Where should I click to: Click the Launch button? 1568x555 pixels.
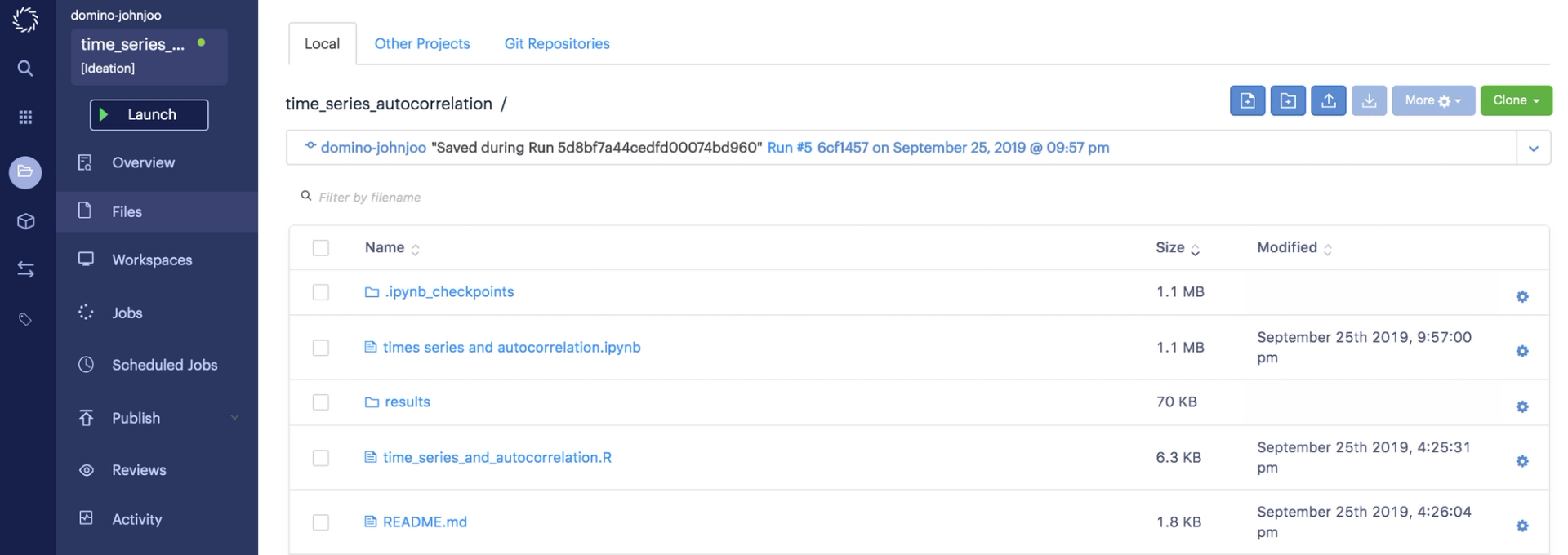click(x=149, y=115)
